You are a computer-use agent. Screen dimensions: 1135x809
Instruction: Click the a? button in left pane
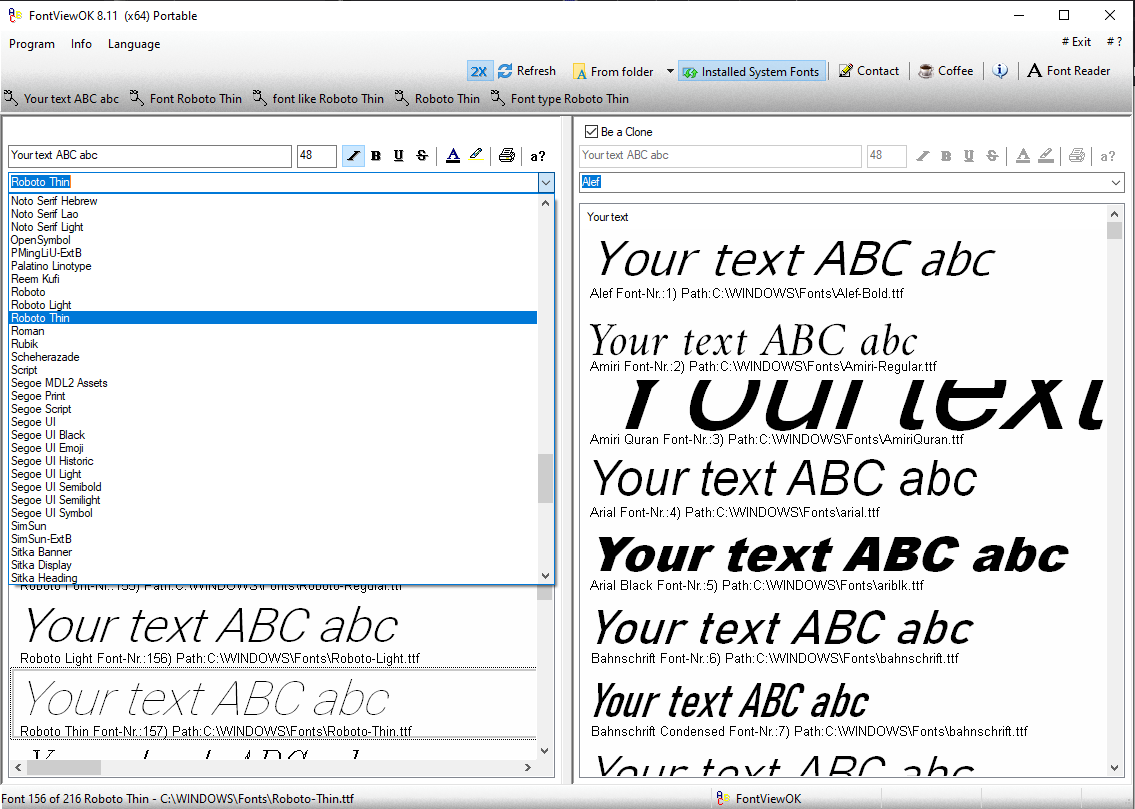[538, 156]
